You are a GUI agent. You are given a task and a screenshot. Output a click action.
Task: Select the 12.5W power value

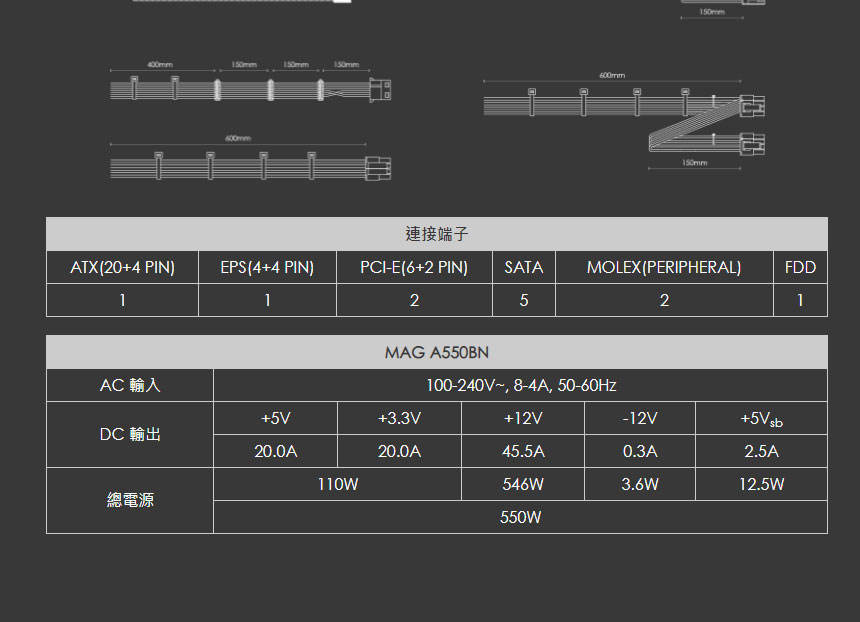761,484
